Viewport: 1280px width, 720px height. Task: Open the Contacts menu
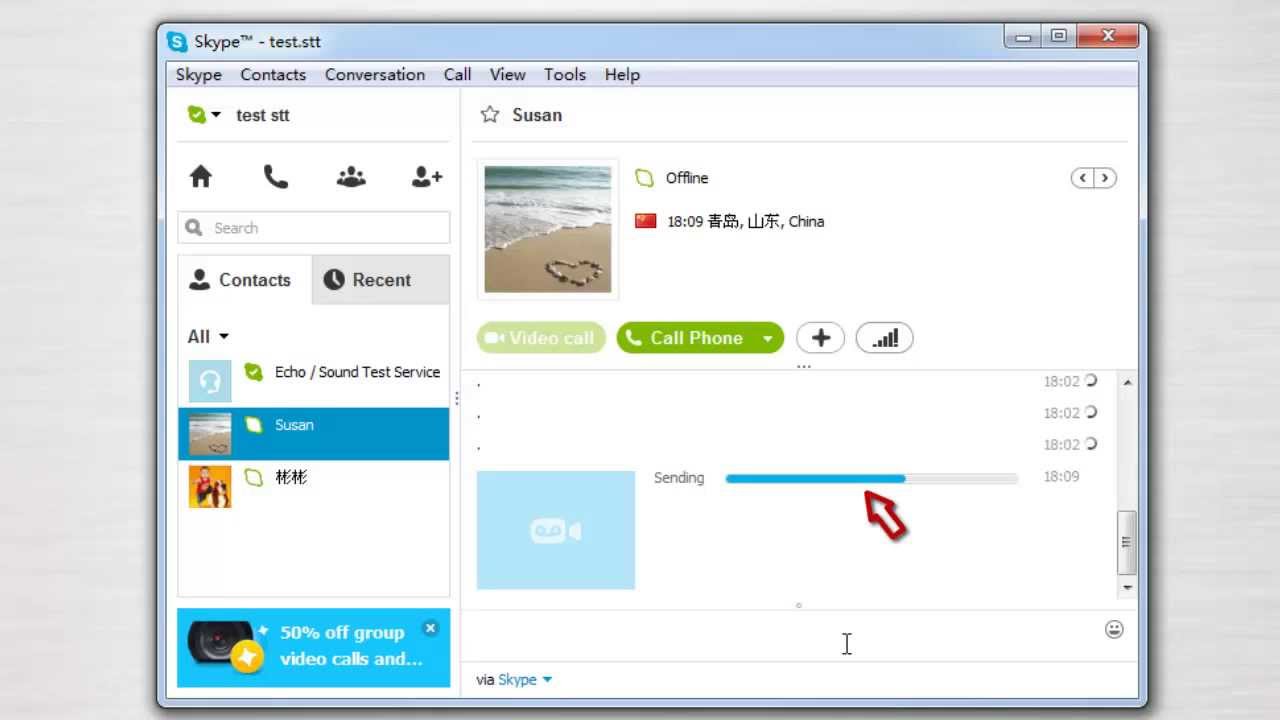(273, 75)
